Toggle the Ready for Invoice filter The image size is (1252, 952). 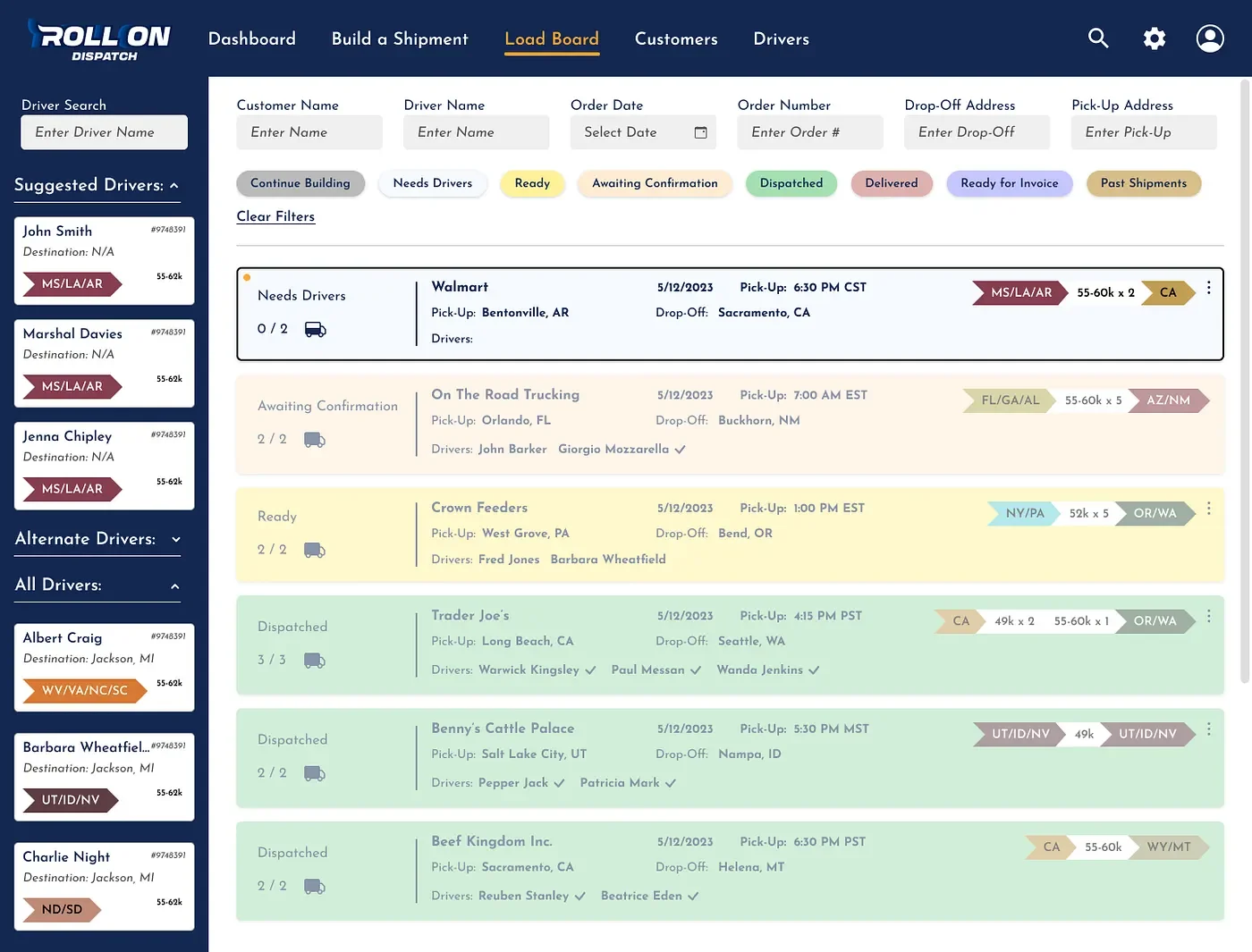click(x=1010, y=183)
